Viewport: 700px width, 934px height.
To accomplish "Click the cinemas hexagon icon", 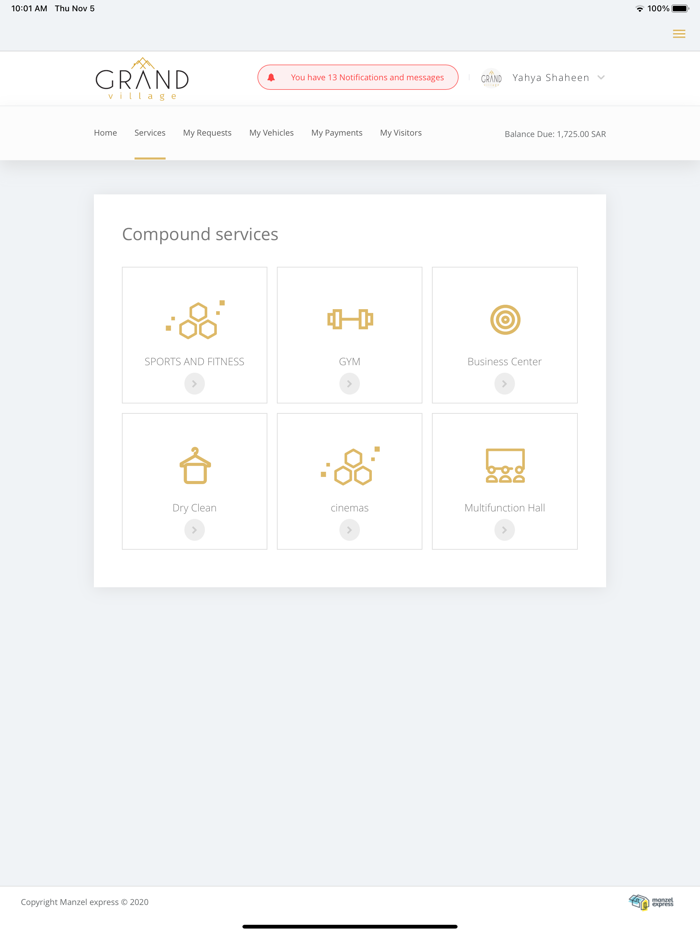I will coord(350,466).
